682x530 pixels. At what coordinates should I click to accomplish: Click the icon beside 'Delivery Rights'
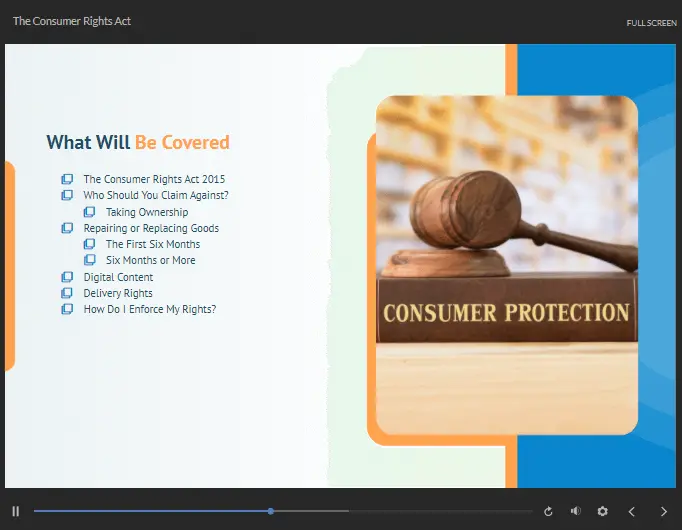click(67, 293)
